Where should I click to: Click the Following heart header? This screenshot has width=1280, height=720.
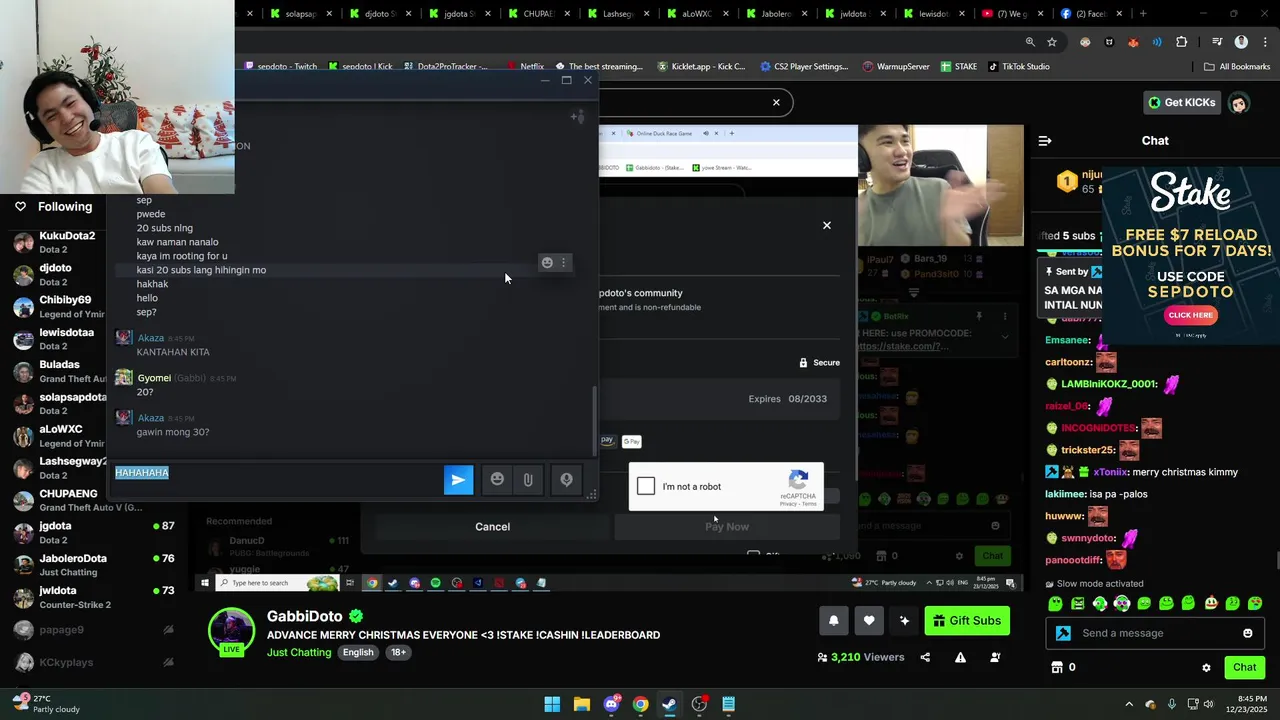pos(53,207)
